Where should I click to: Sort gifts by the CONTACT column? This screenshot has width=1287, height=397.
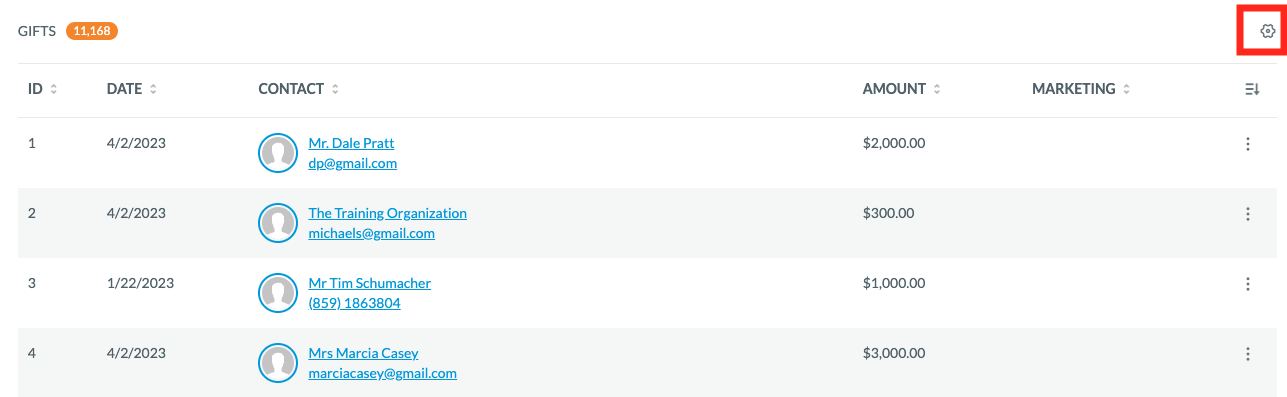298,89
